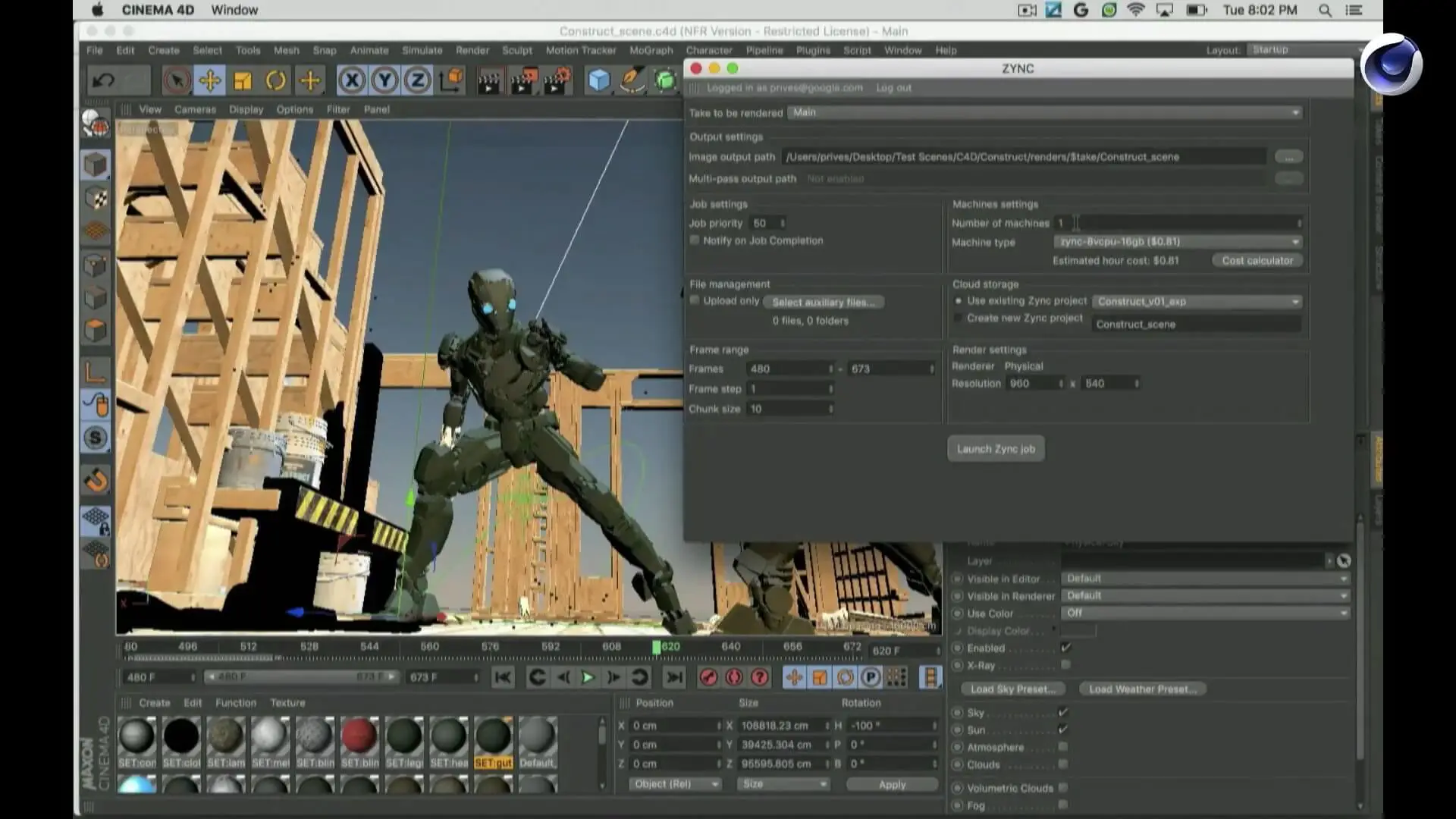Toggle Notify on Job Completion checkbox
The image size is (1456, 819).
[x=694, y=240]
